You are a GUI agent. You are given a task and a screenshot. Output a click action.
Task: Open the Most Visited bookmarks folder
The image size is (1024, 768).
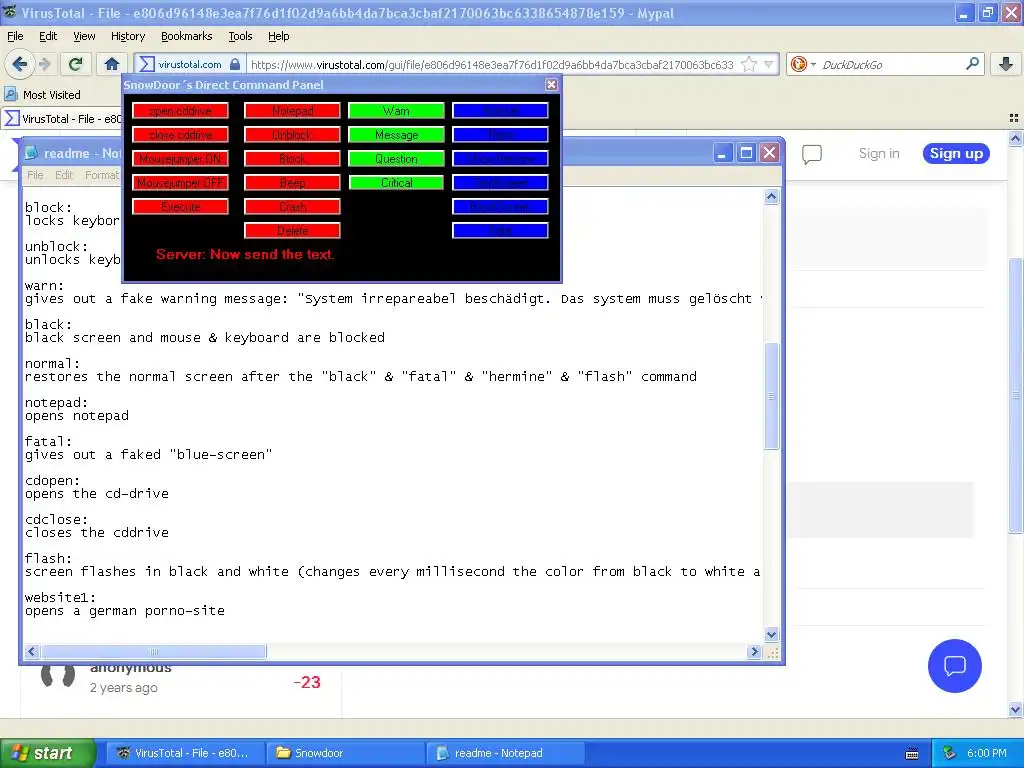click(x=43, y=95)
